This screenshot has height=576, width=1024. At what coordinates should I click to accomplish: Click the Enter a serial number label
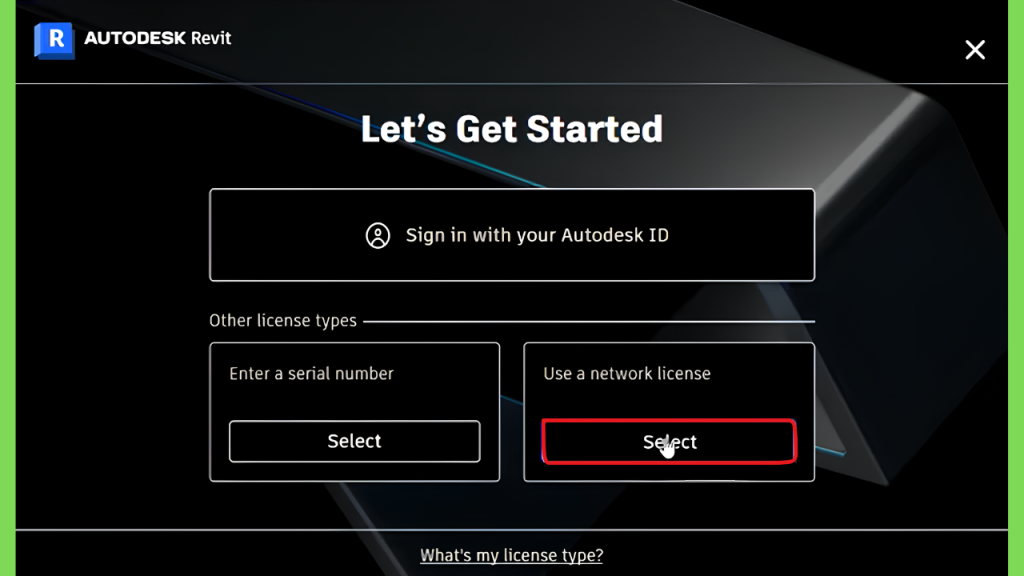click(312, 374)
